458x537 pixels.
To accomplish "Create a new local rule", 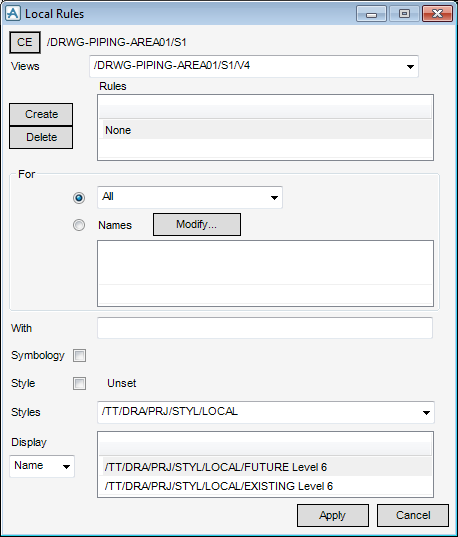I will (41, 114).
